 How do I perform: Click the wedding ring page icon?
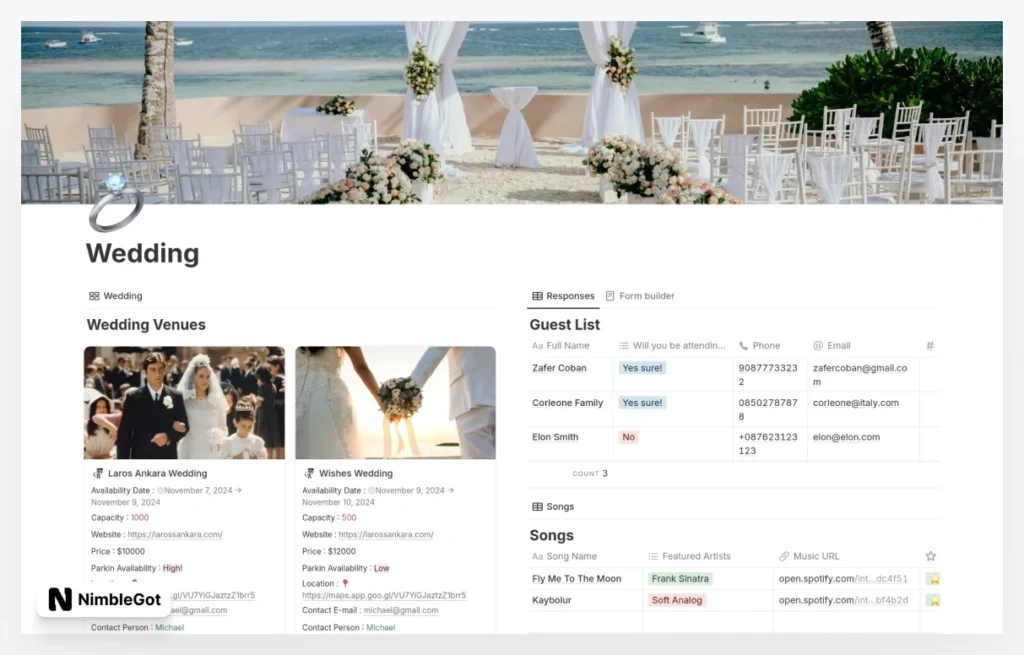tap(116, 203)
